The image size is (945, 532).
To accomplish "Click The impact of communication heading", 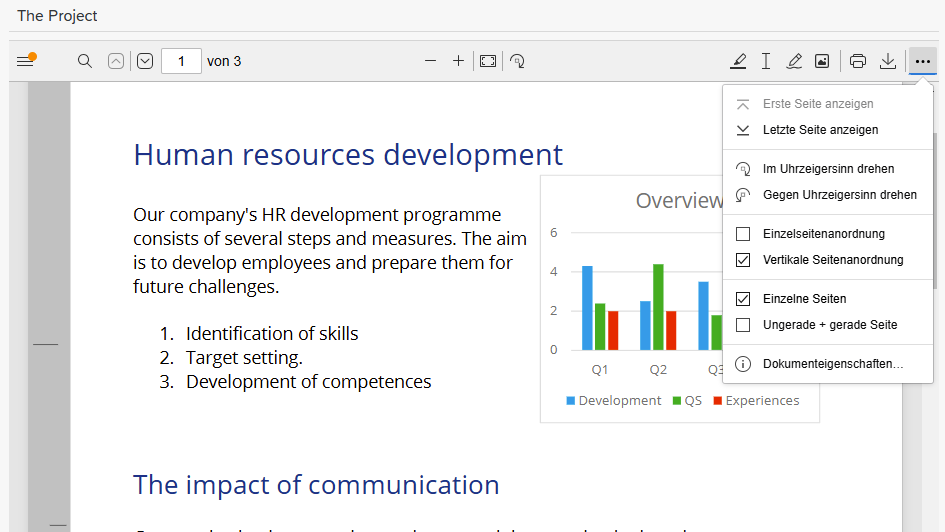I will (x=316, y=485).
